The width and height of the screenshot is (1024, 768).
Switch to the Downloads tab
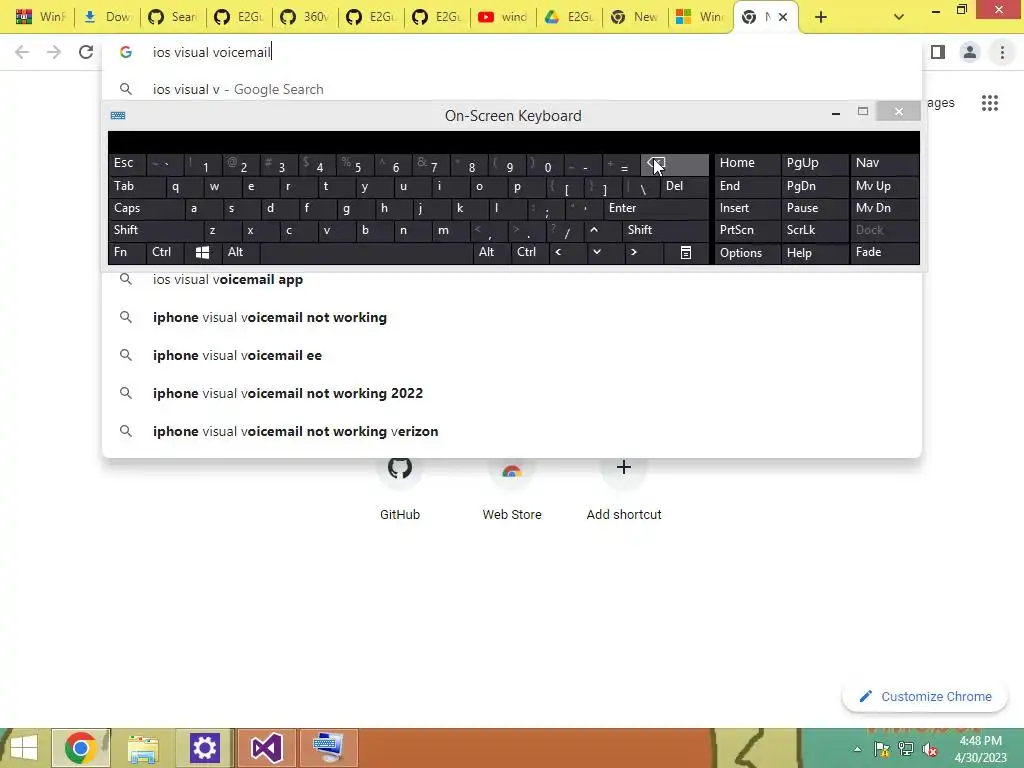tap(107, 17)
